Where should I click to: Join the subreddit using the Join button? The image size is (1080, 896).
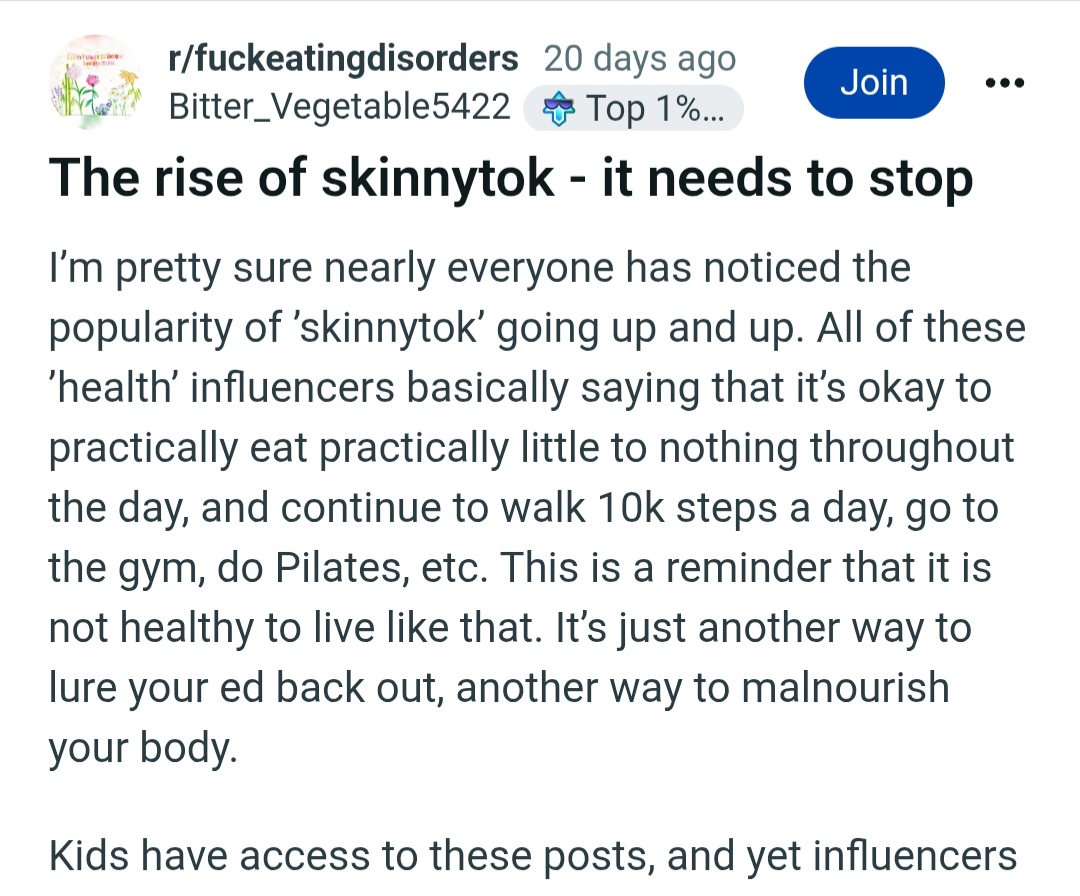click(873, 82)
